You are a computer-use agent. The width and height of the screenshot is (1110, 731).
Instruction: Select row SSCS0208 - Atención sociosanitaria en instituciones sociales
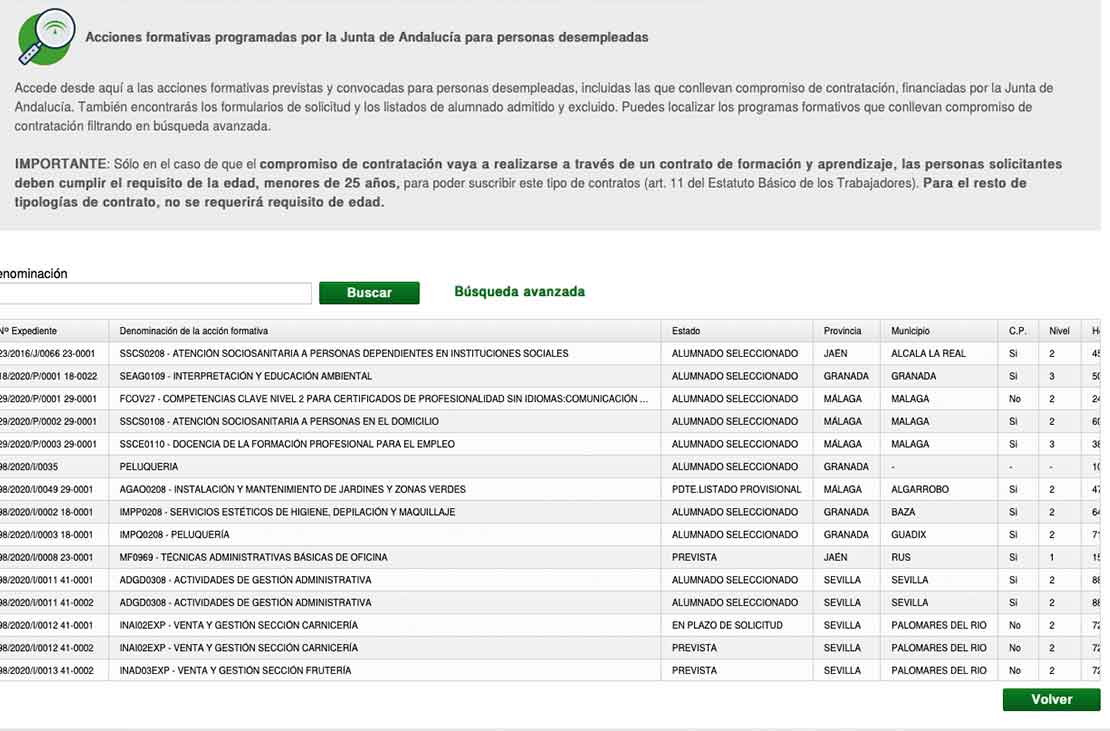click(x=550, y=353)
